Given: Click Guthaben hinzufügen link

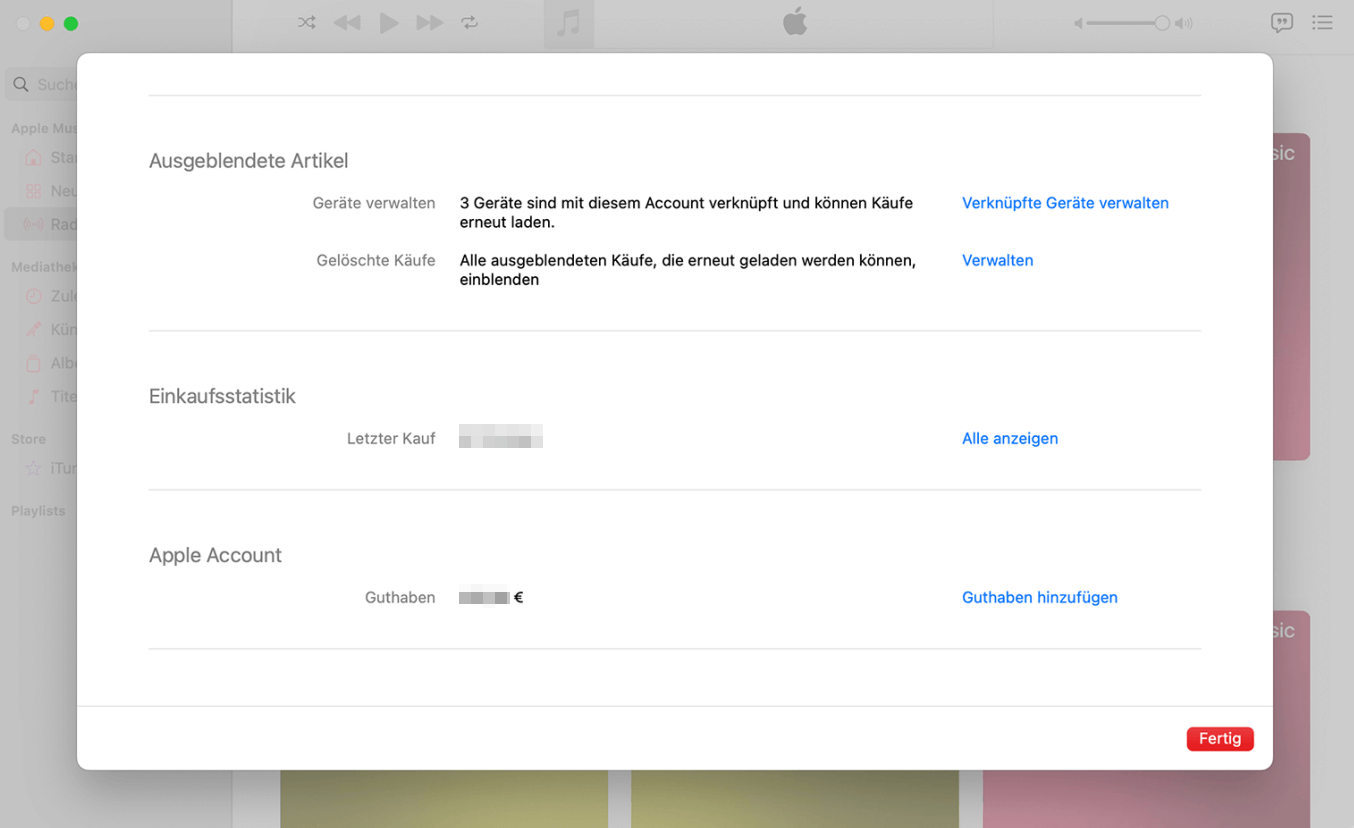Looking at the screenshot, I should [1039, 597].
